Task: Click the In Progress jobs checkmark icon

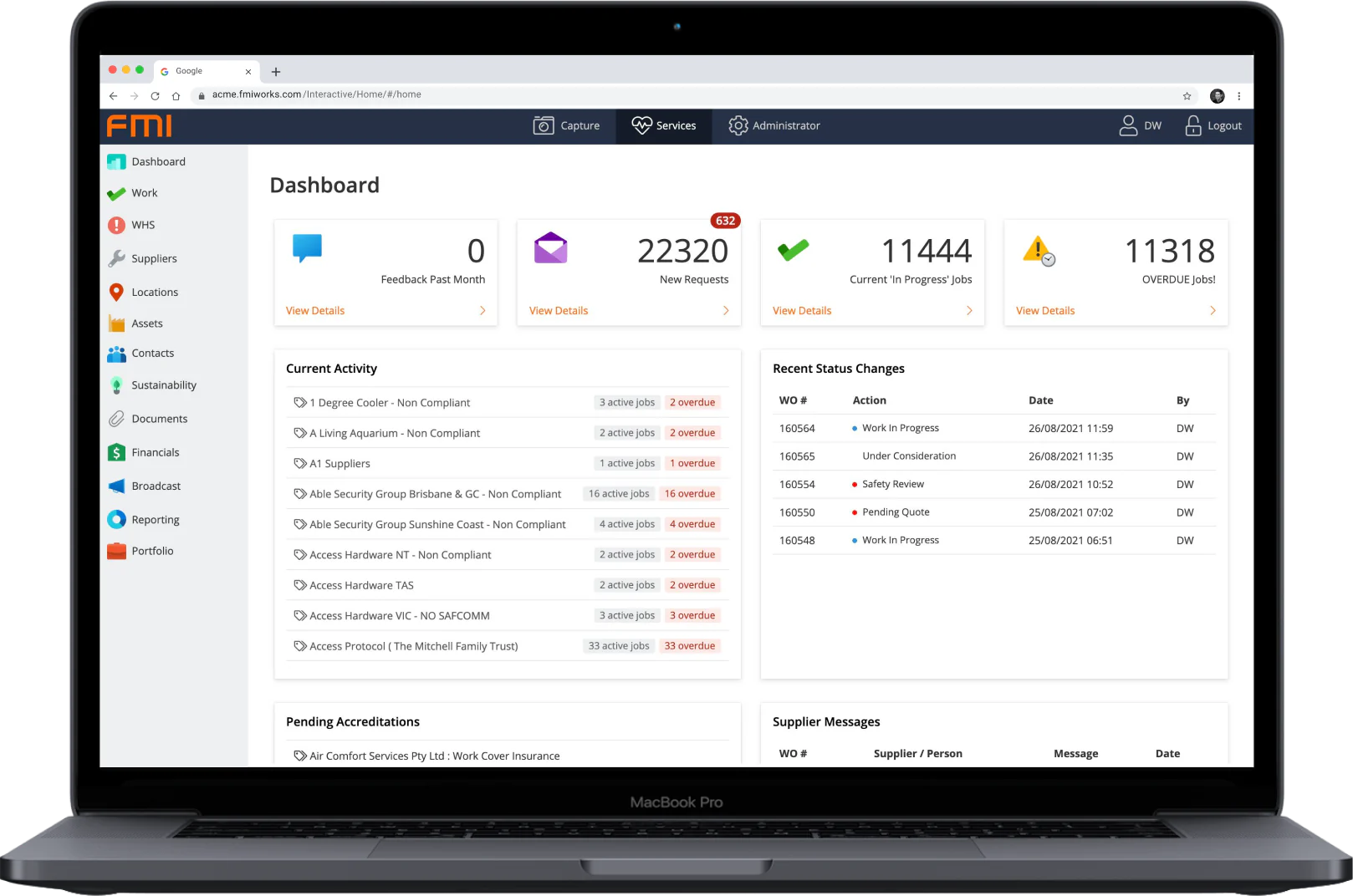Action: pos(793,249)
